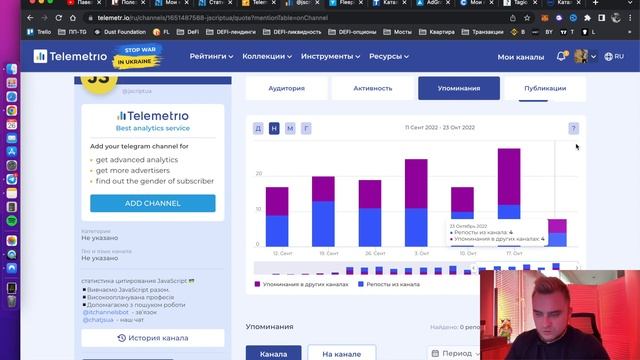This screenshot has height=360, width=640.
Task: Set chart period to Н (week)
Action: tap(274, 129)
